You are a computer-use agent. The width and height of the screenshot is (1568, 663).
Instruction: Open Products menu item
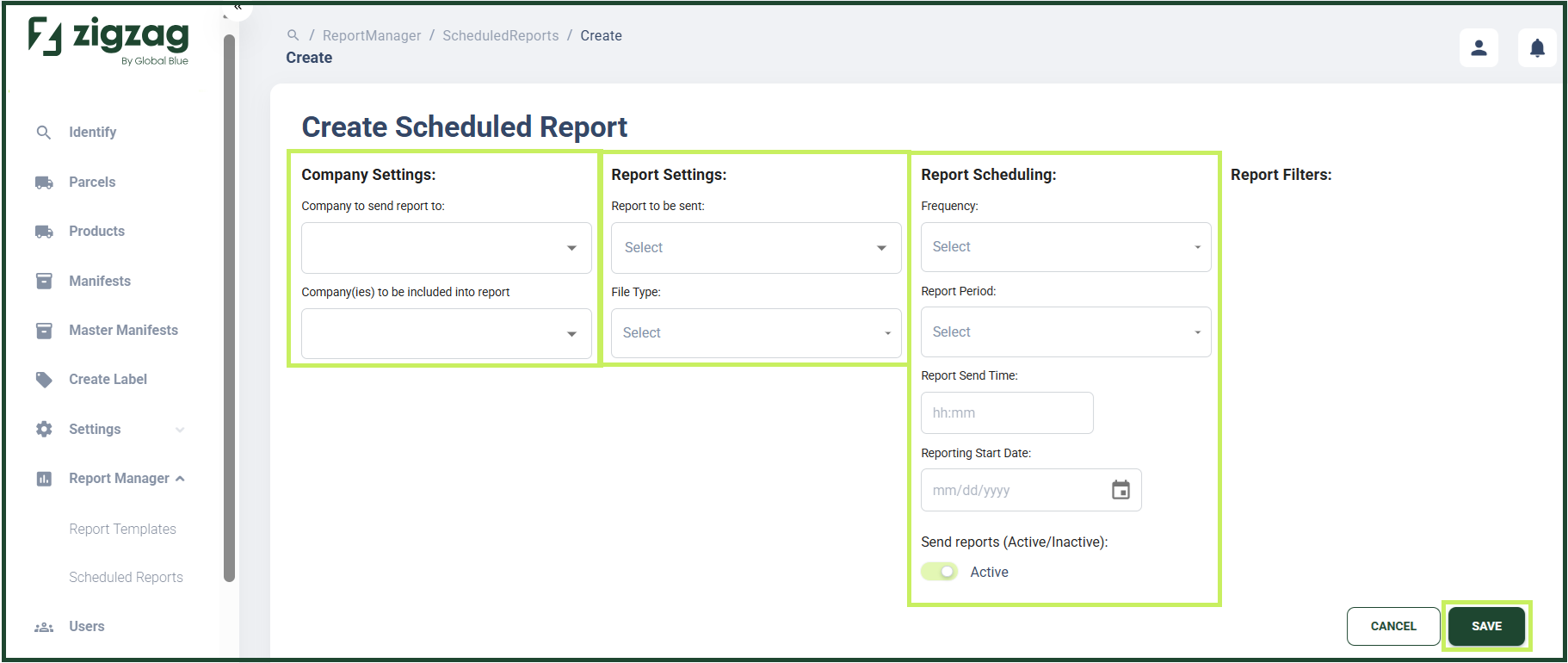[96, 232]
